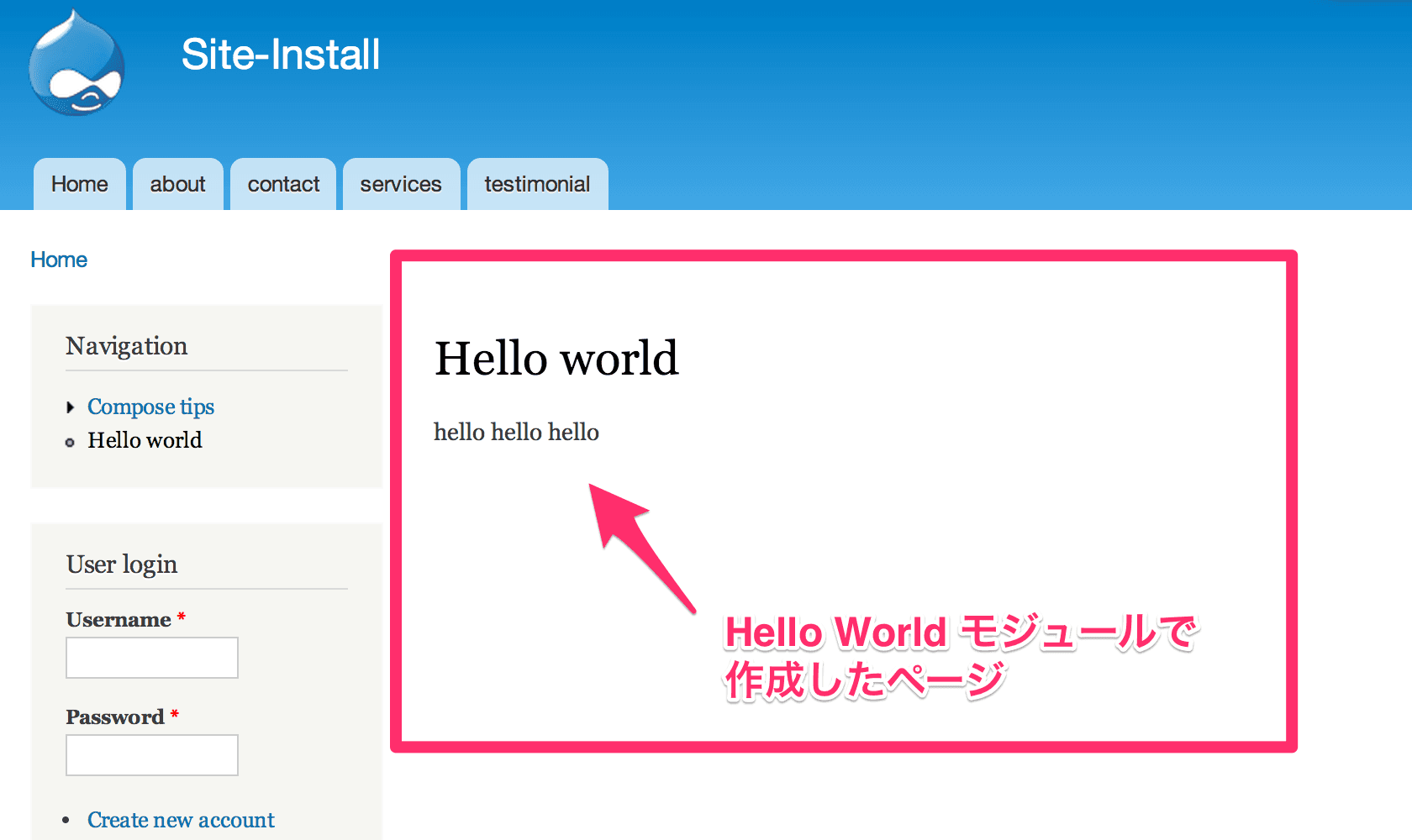The width and height of the screenshot is (1412, 840).
Task: View the testimonial tab
Action: click(537, 183)
